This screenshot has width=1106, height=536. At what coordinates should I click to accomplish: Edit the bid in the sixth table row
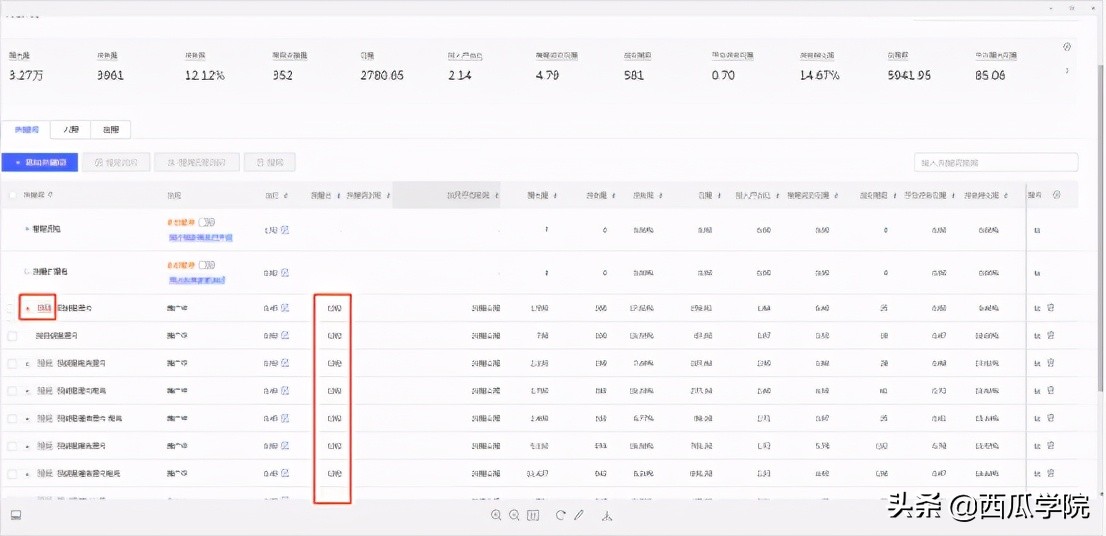tap(285, 391)
